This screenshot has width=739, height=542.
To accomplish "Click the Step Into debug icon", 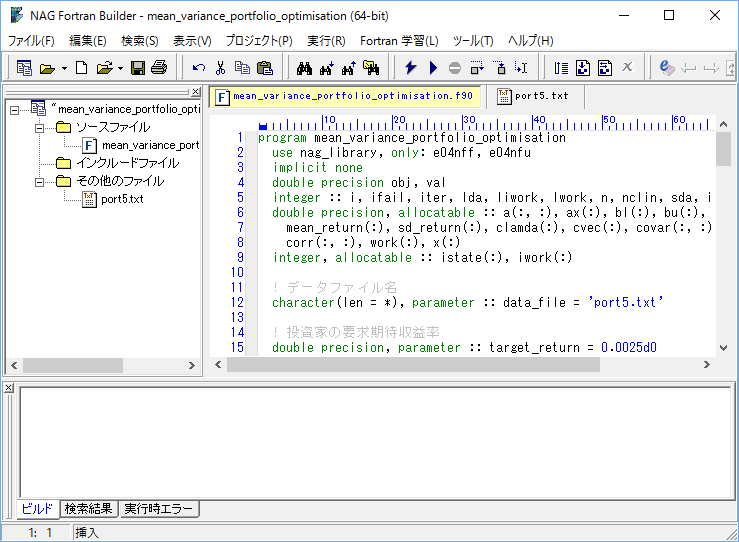I will pyautogui.click(x=500, y=68).
